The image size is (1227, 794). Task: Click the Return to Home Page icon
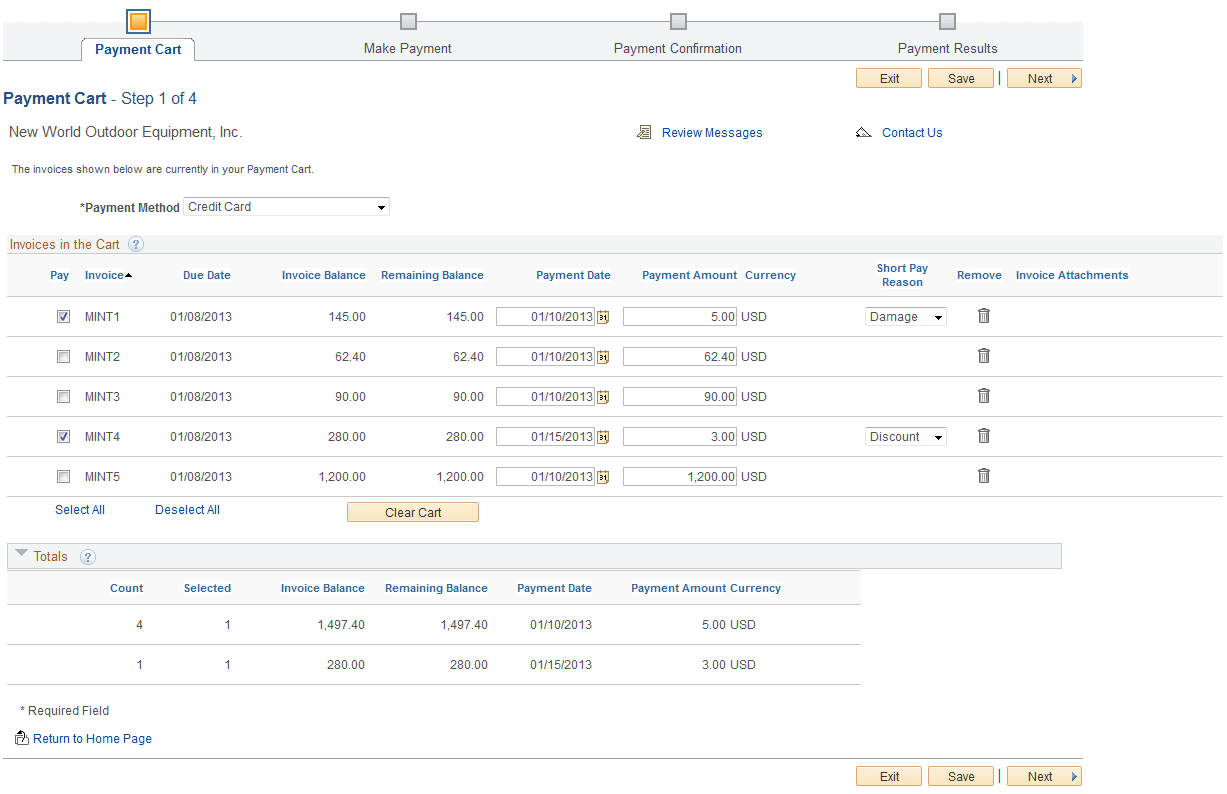point(21,737)
